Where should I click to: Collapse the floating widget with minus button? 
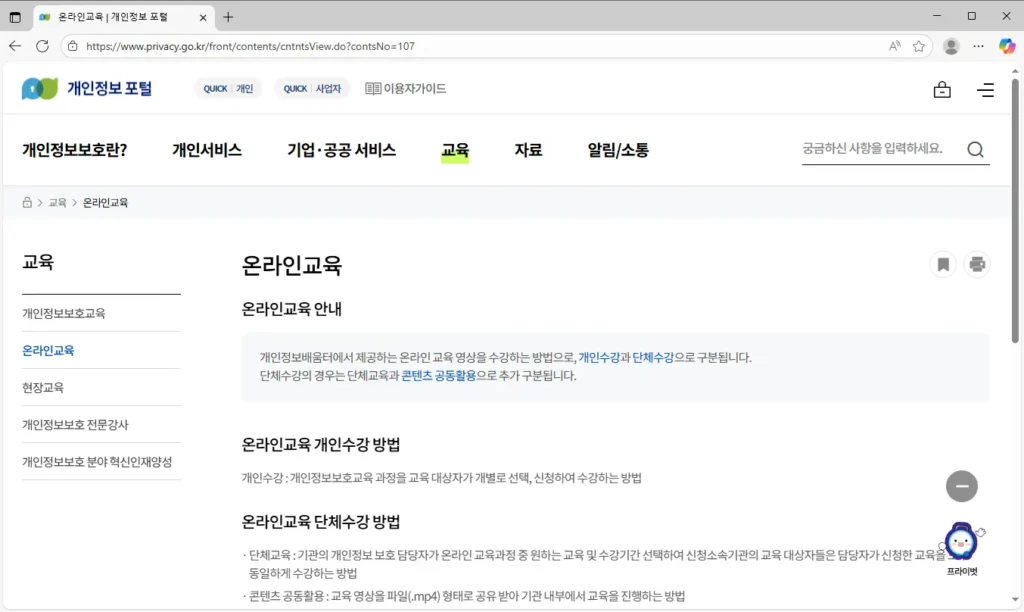pyautogui.click(x=961, y=486)
